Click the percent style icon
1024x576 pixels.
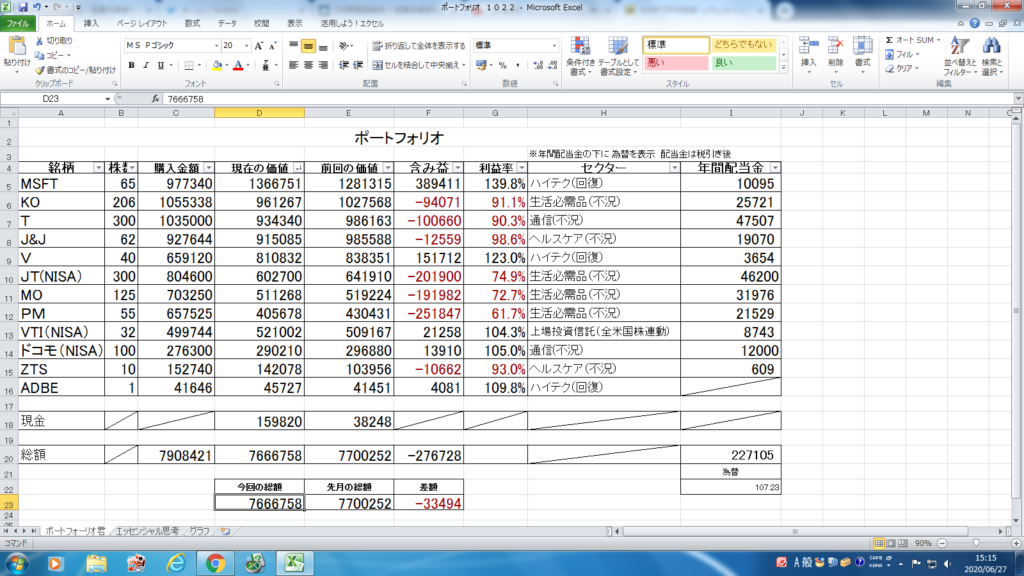pos(502,65)
